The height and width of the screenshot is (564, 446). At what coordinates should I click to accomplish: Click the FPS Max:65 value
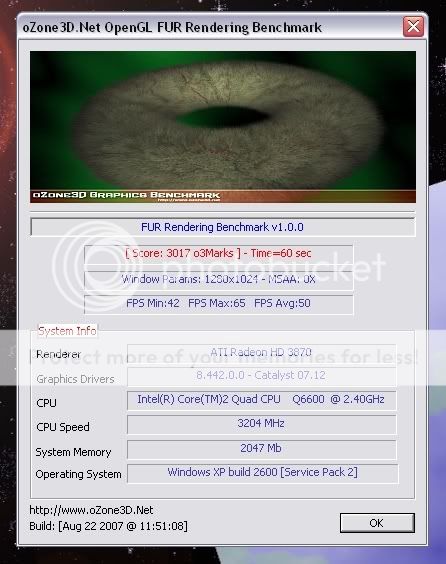point(217,303)
